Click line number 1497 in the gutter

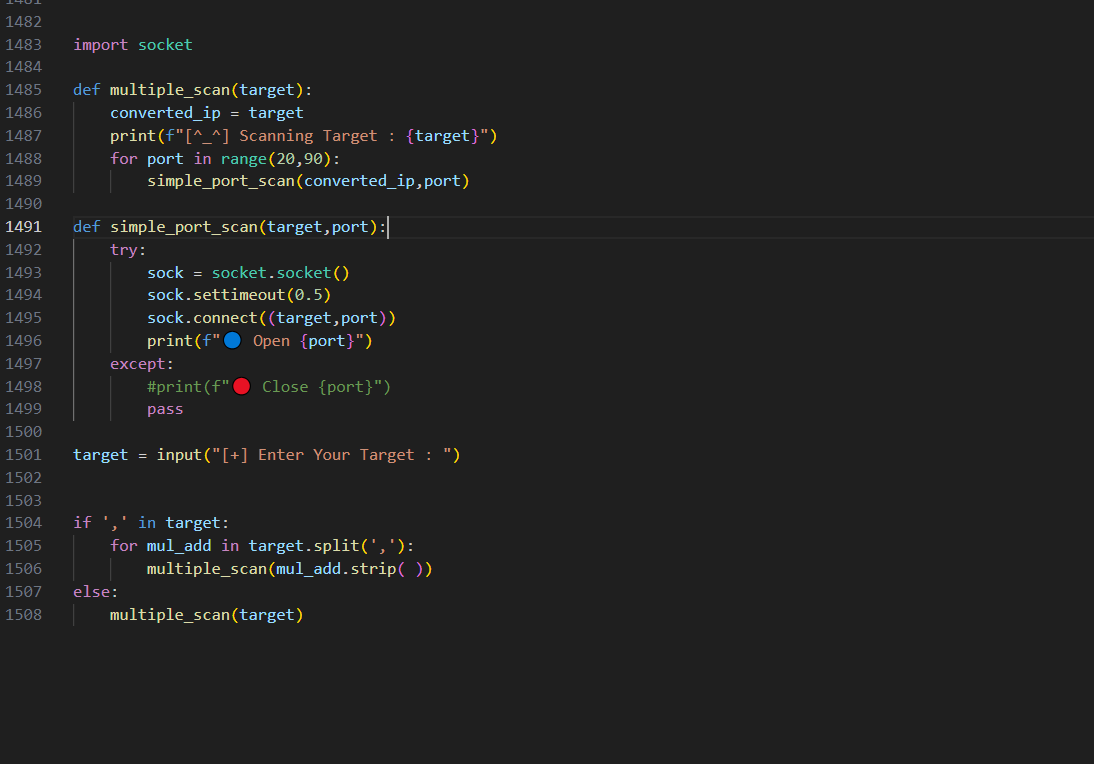coord(24,364)
